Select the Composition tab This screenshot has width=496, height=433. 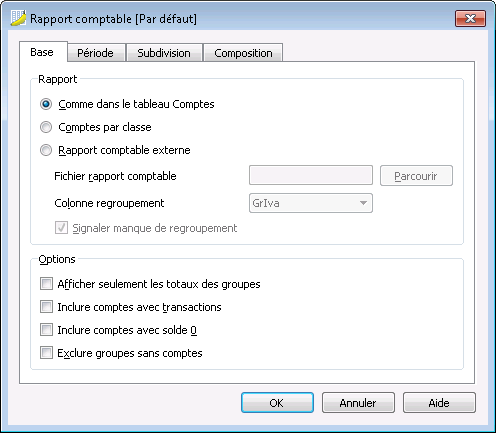(x=243, y=53)
